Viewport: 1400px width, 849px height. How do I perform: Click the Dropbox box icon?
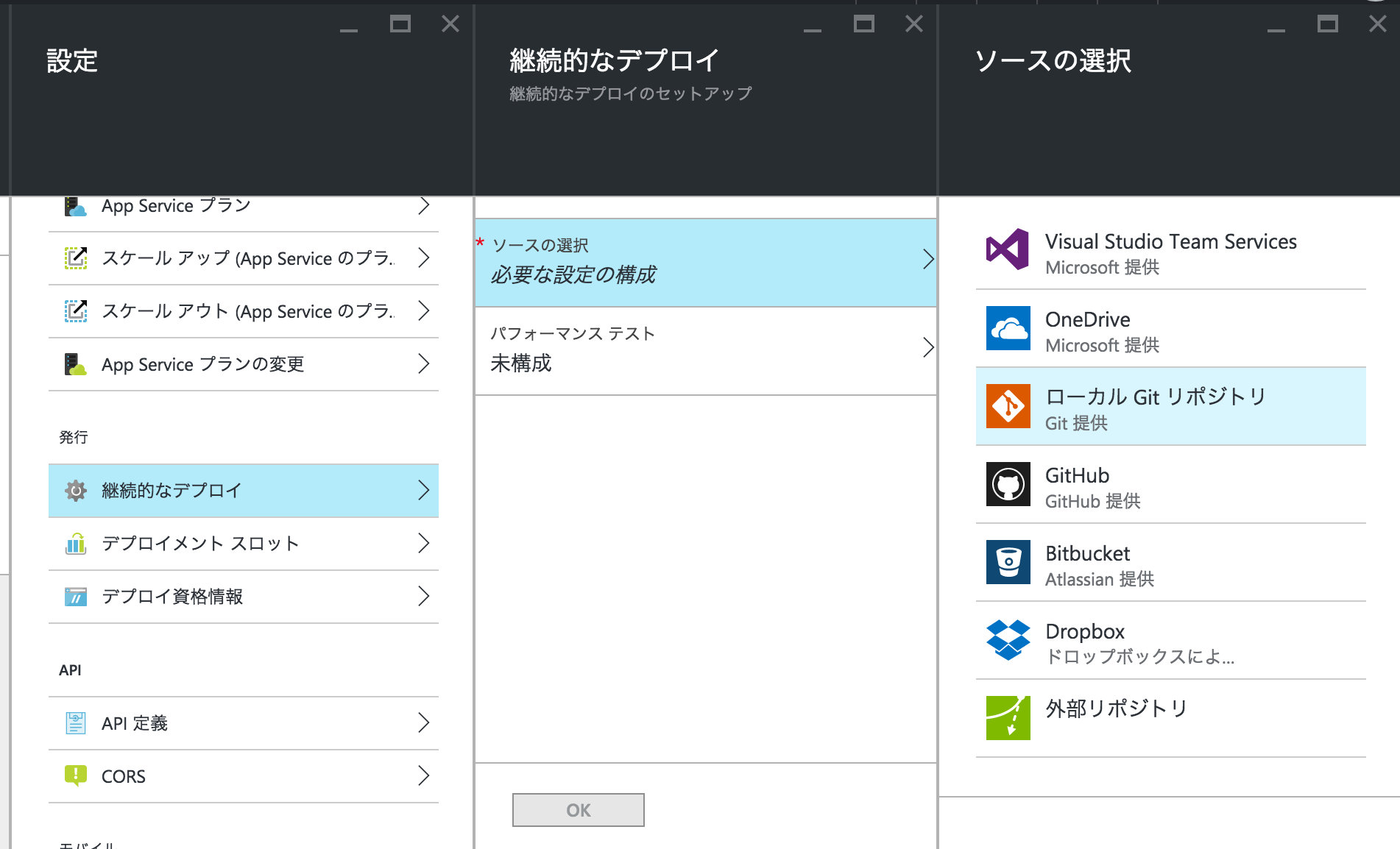[x=1008, y=640]
